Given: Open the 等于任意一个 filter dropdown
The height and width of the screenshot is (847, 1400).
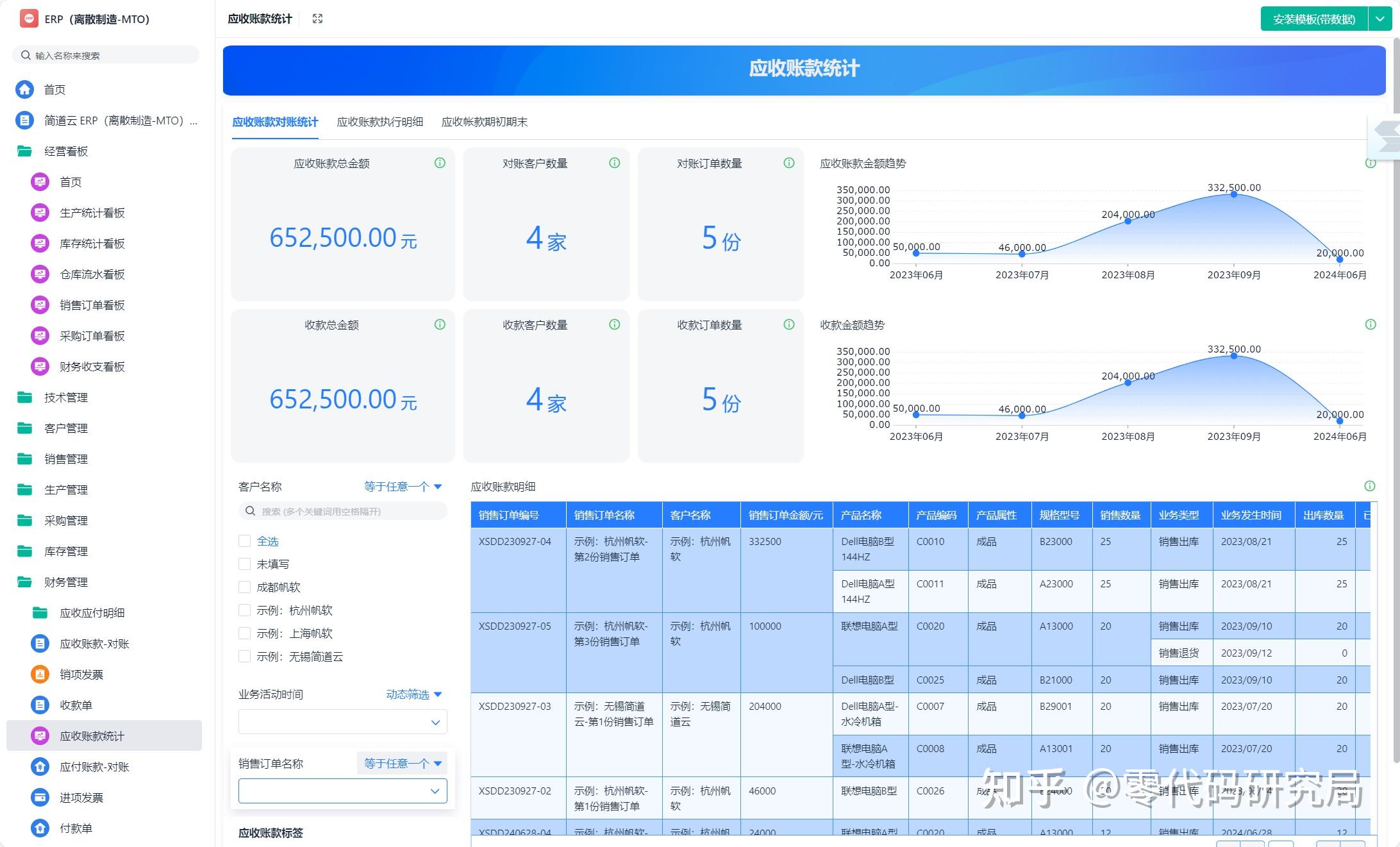Looking at the screenshot, I should point(402,486).
